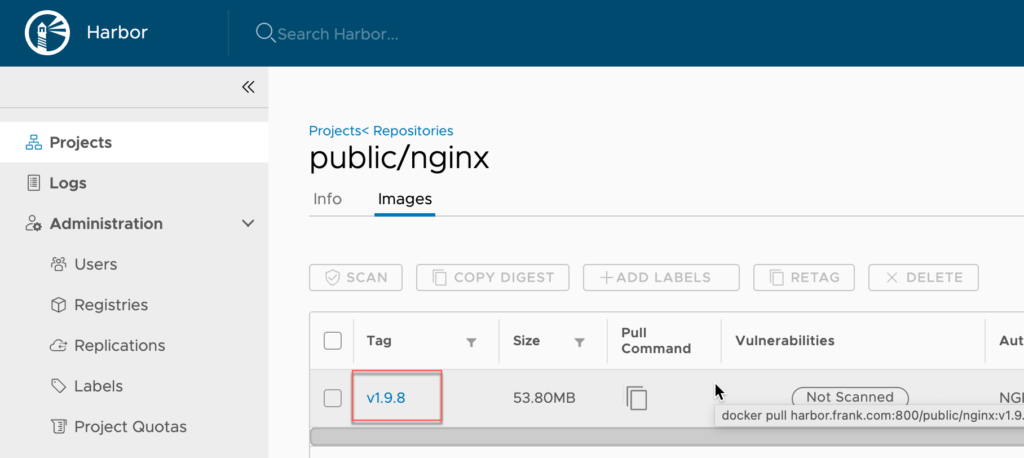The width and height of the screenshot is (1024, 458).
Task: Collapse the Administration menu chevron
Action: click(x=248, y=223)
